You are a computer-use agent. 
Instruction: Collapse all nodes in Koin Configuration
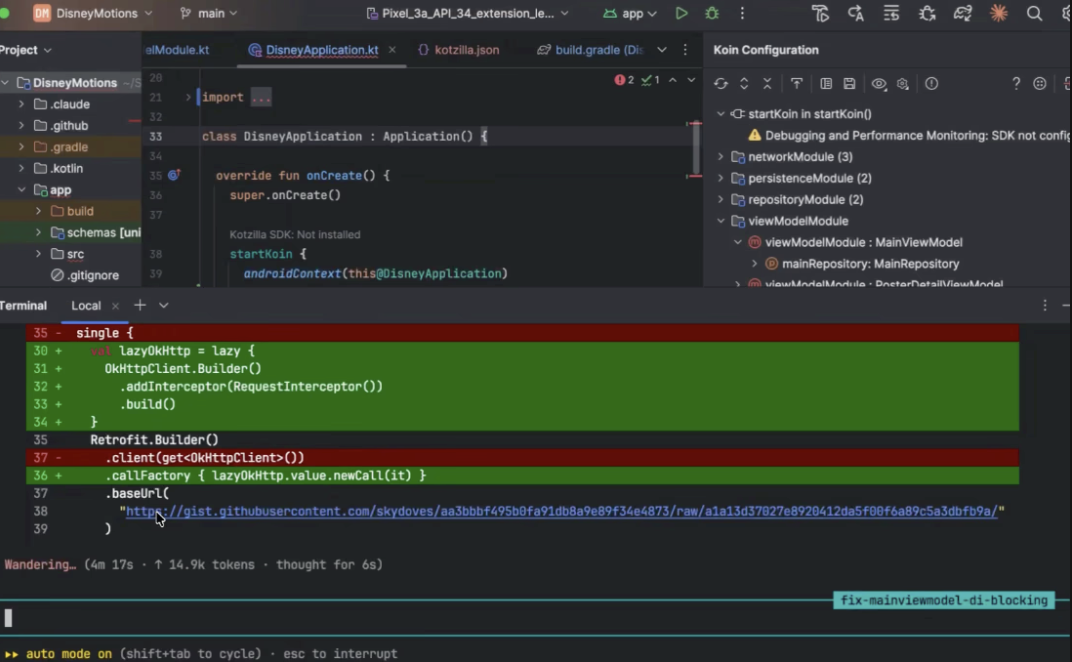(767, 83)
